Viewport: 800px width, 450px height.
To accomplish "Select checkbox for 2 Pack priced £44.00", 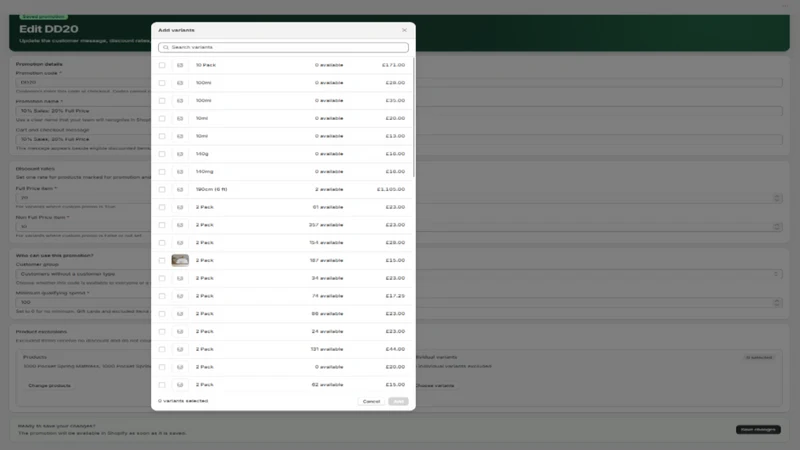I will (162, 349).
